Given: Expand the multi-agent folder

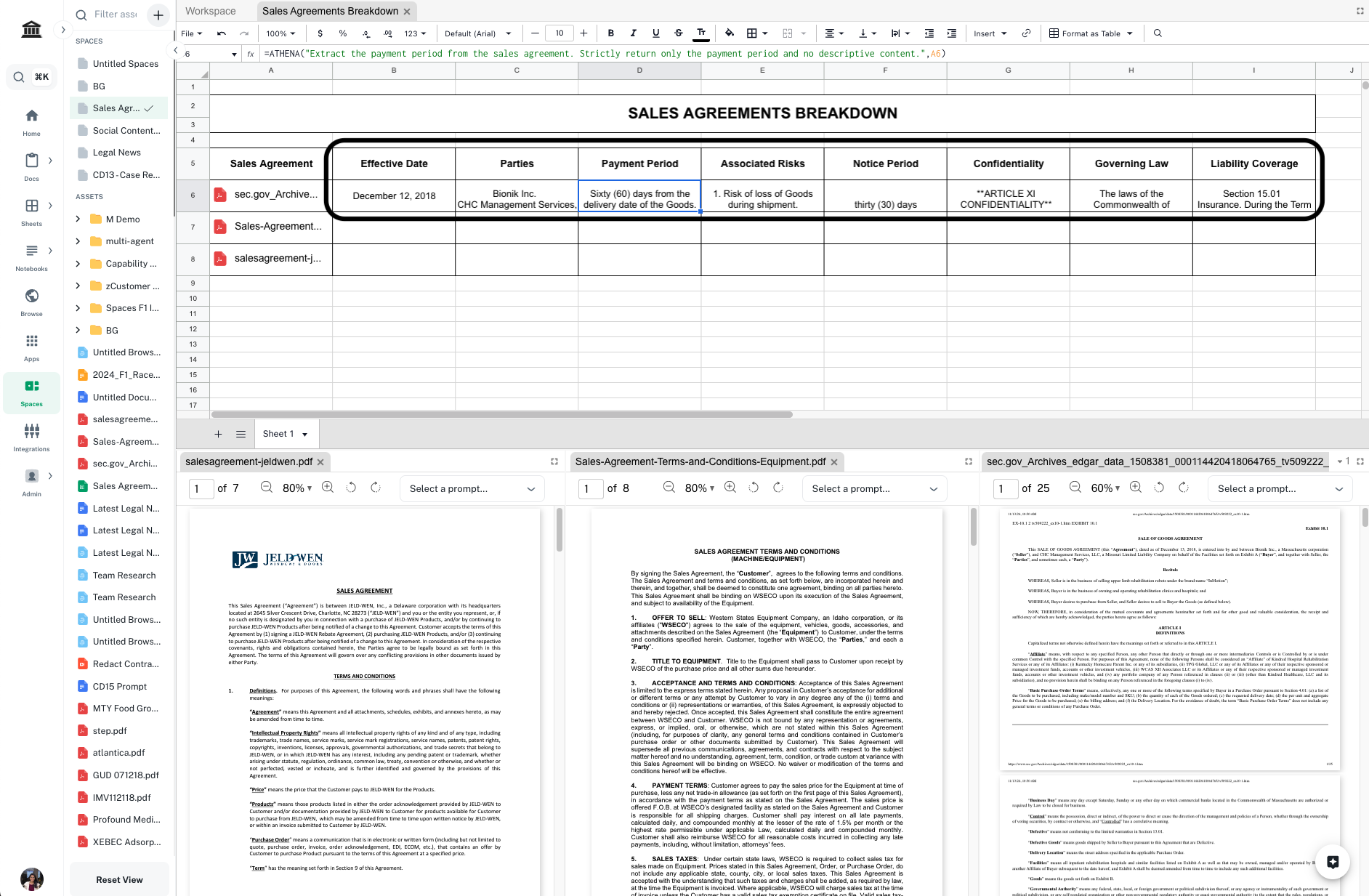Looking at the screenshot, I should tap(78, 241).
